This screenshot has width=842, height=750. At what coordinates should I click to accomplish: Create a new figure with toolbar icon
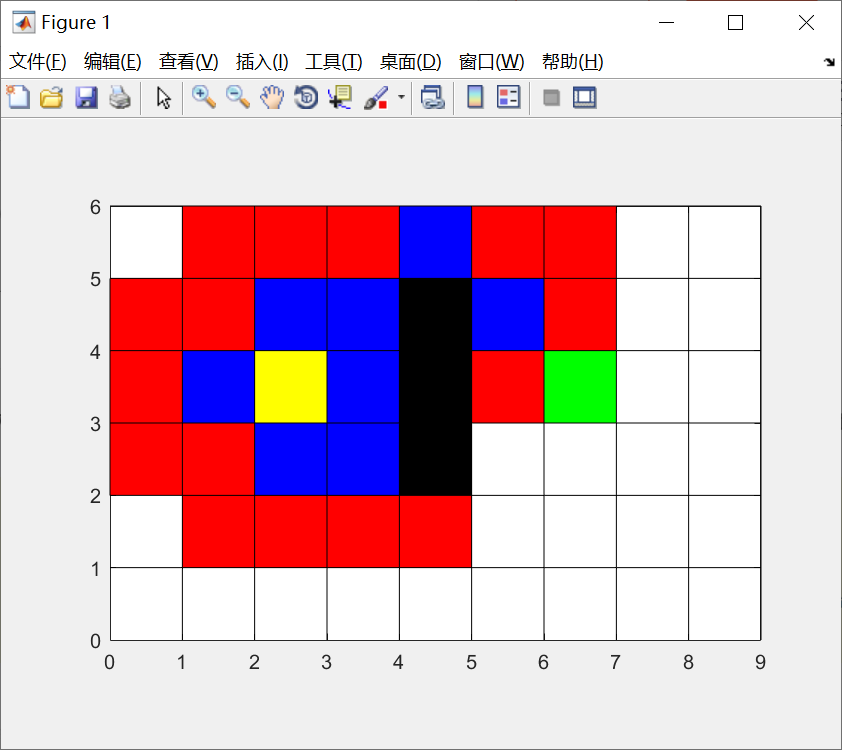point(18,98)
